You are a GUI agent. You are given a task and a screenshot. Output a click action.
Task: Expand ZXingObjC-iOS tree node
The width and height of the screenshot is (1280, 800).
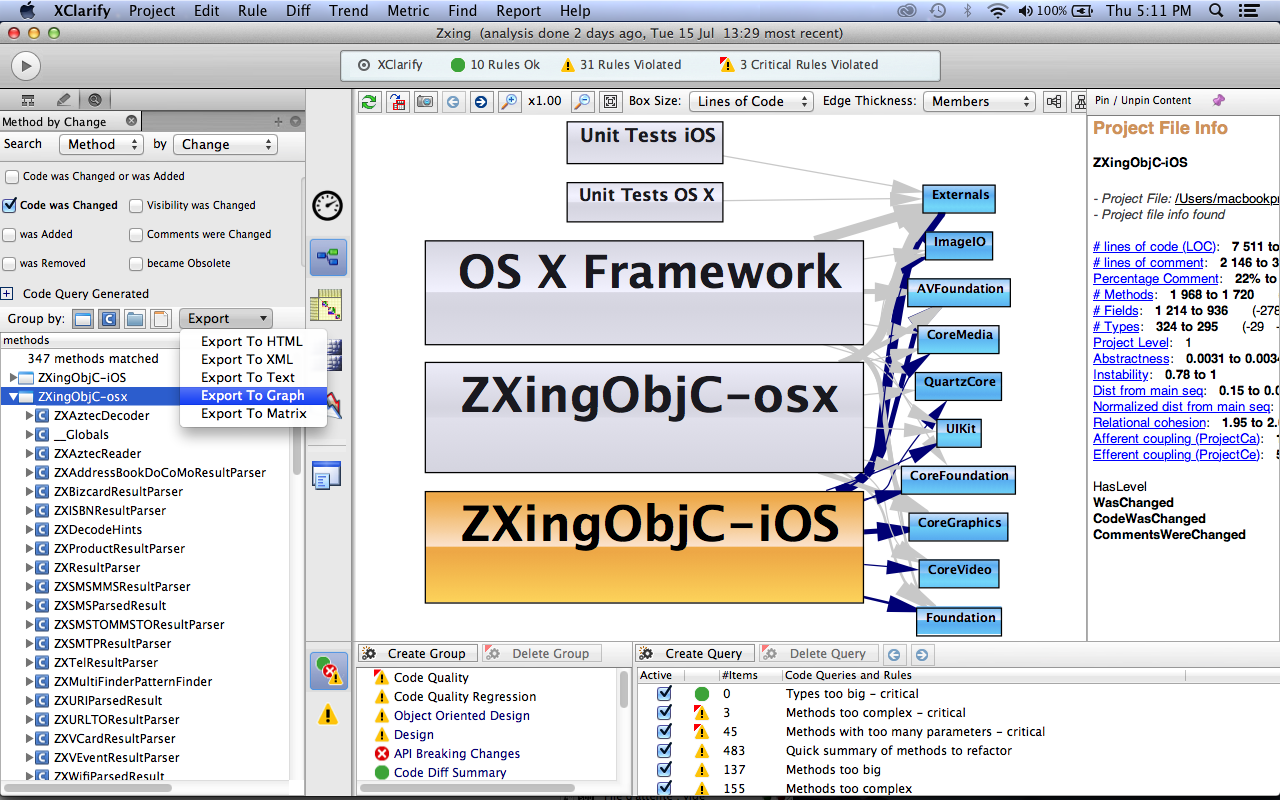pyautogui.click(x=14, y=378)
